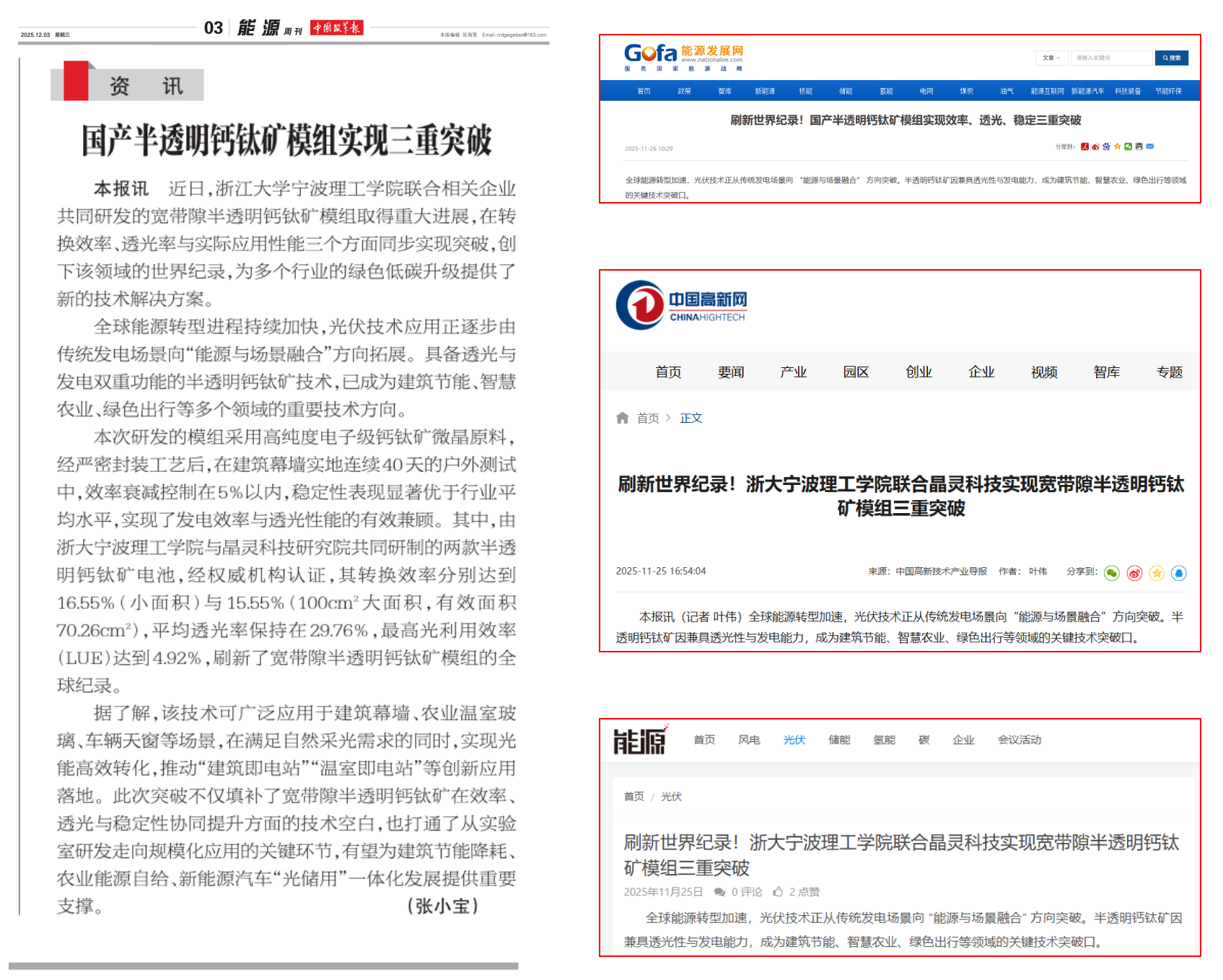The height and width of the screenshot is (980, 1223).
Task: Click the keyword search input field
Action: [1113, 58]
